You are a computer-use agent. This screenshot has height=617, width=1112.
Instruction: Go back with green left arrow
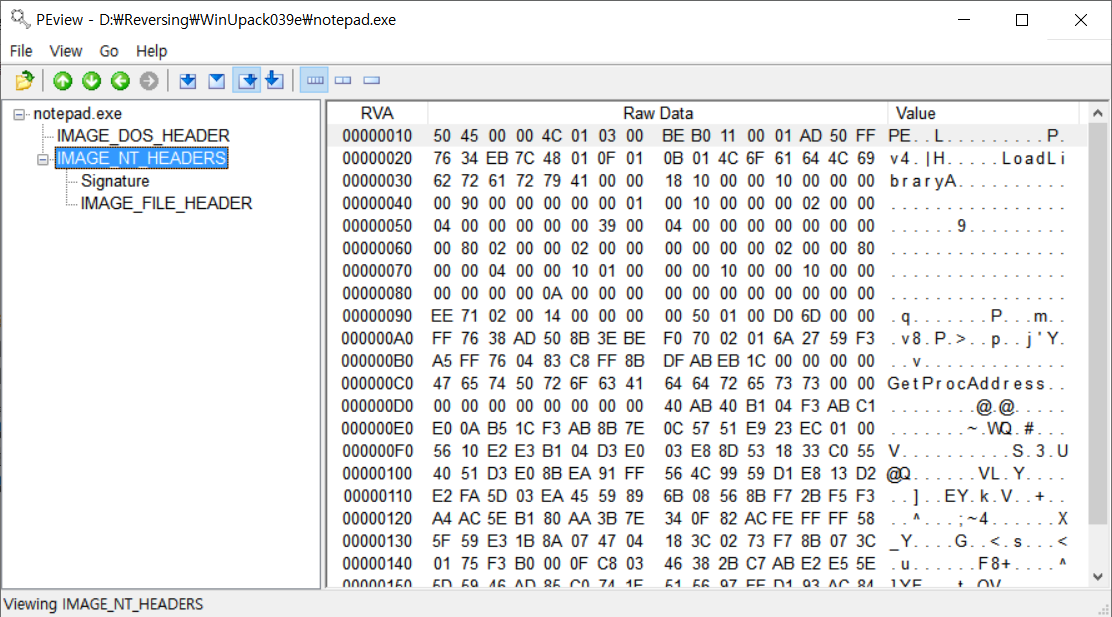click(121, 81)
